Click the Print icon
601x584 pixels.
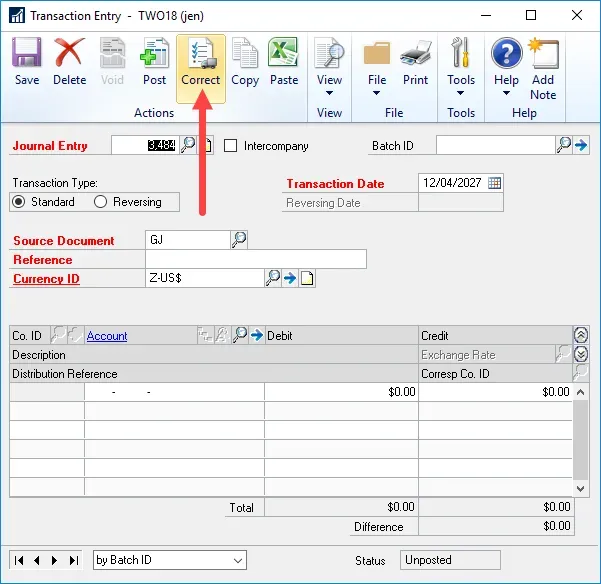(x=415, y=62)
